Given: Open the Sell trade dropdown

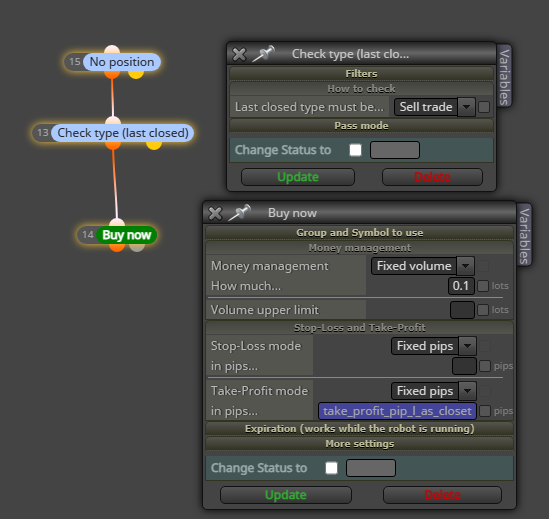Looking at the screenshot, I should pyautogui.click(x=434, y=107).
